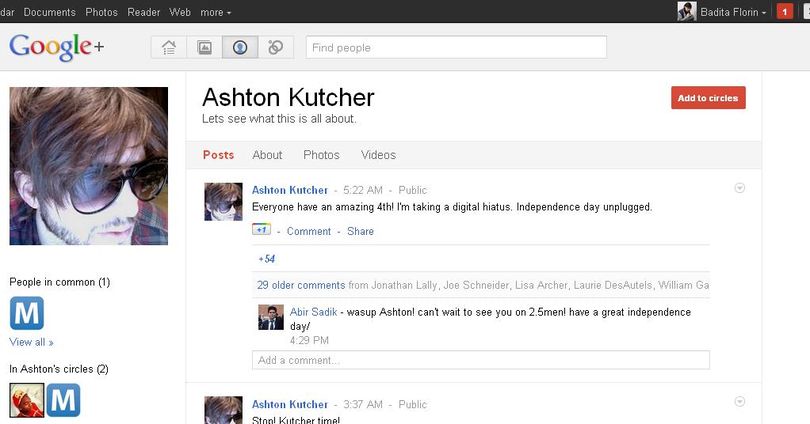The image size is (810, 424).
Task: Open the Home stream icon
Action: (169, 48)
